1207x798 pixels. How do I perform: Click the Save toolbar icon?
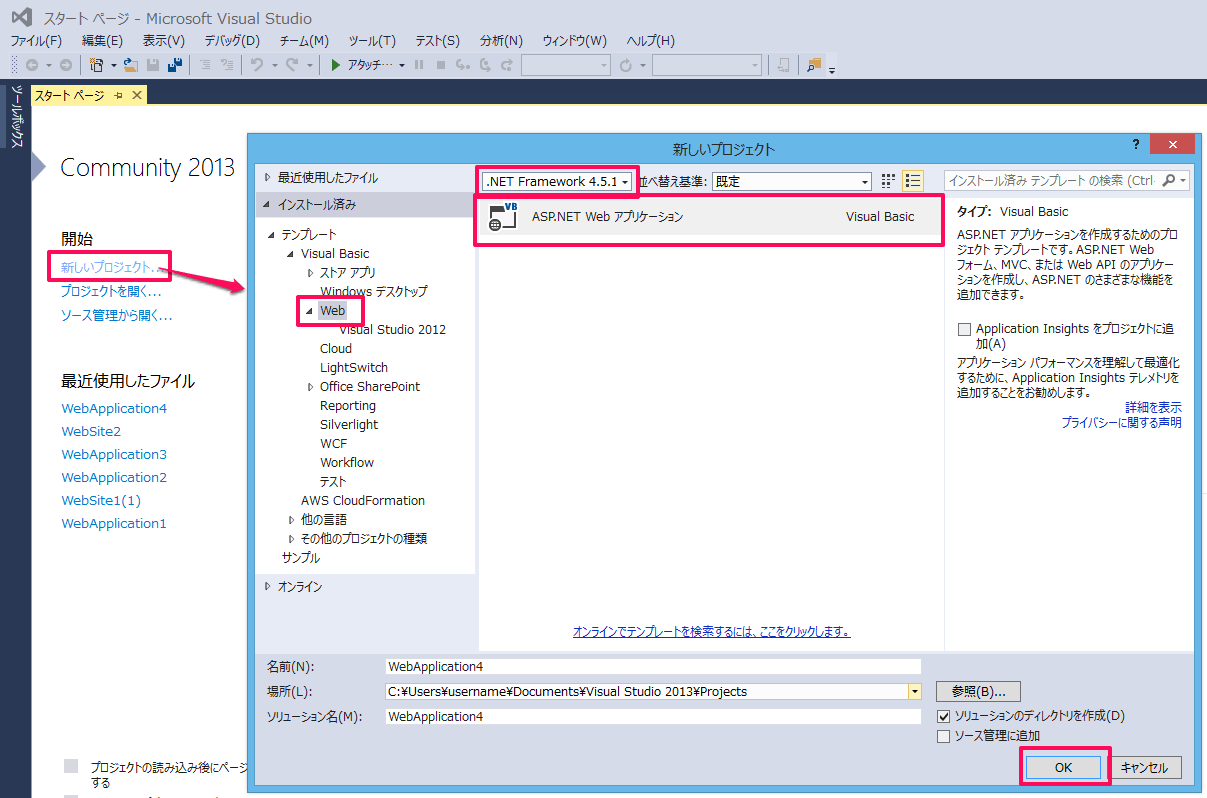tap(153, 64)
